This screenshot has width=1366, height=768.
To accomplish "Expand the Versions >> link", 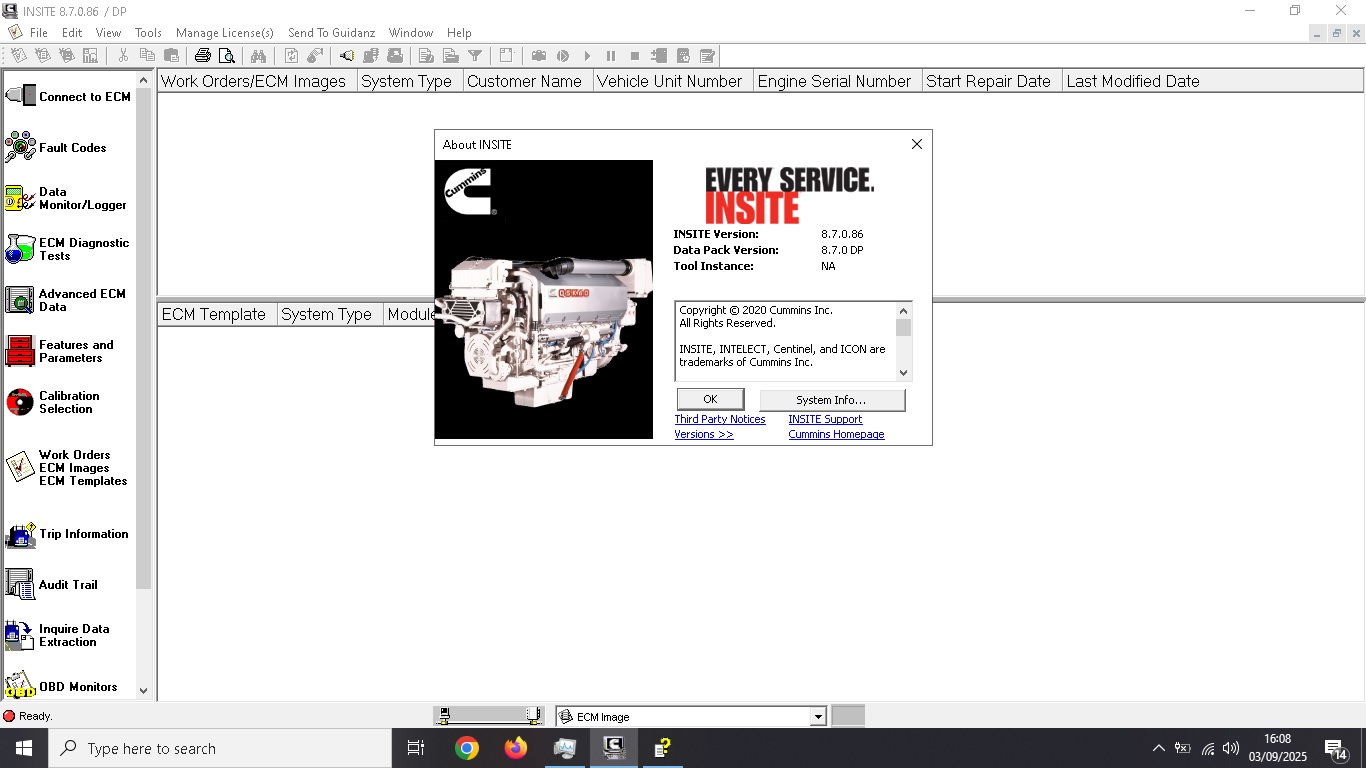I will [x=703, y=435].
